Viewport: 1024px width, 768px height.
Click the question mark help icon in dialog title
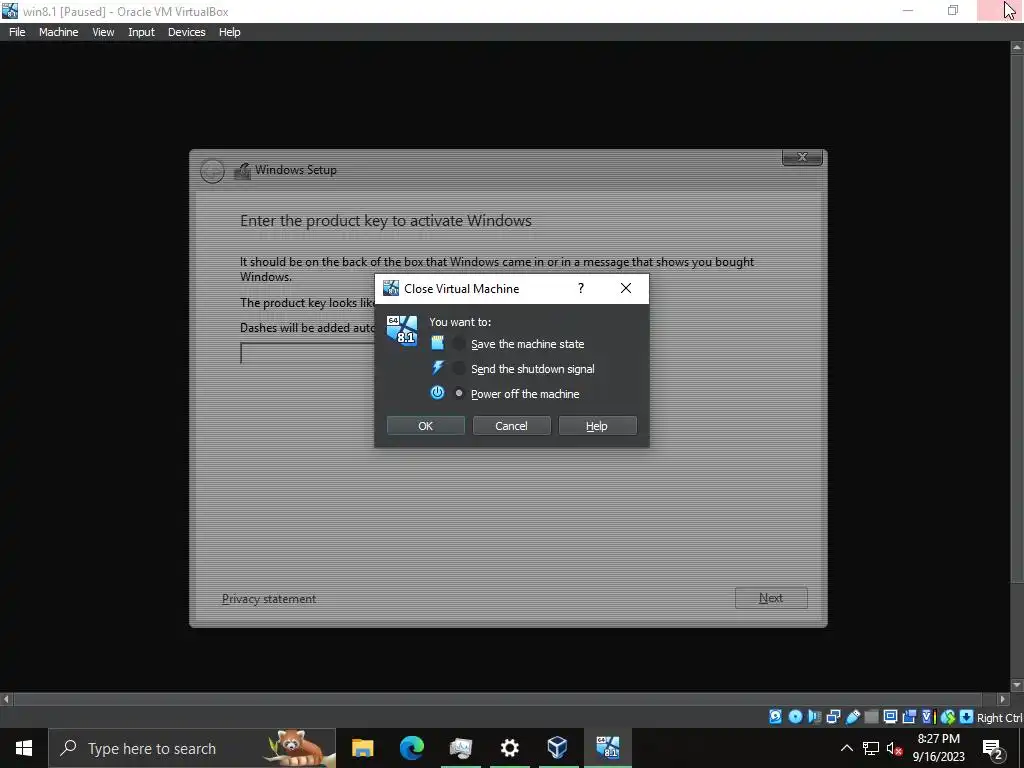click(x=581, y=288)
